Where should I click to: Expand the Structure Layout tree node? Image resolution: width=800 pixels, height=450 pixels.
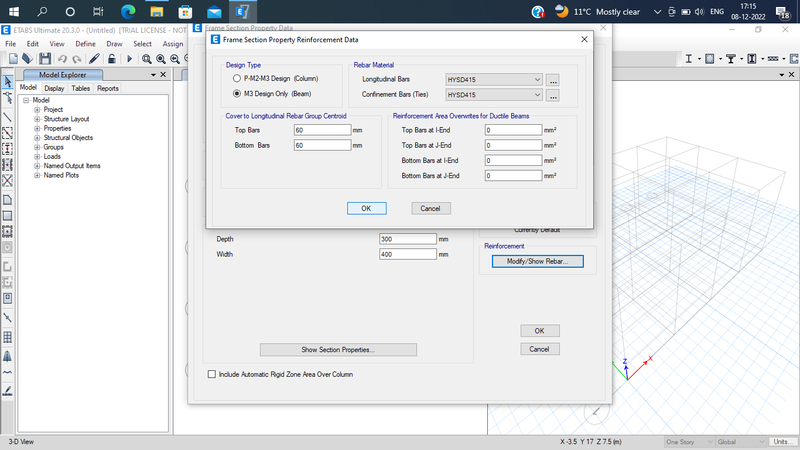pos(37,119)
